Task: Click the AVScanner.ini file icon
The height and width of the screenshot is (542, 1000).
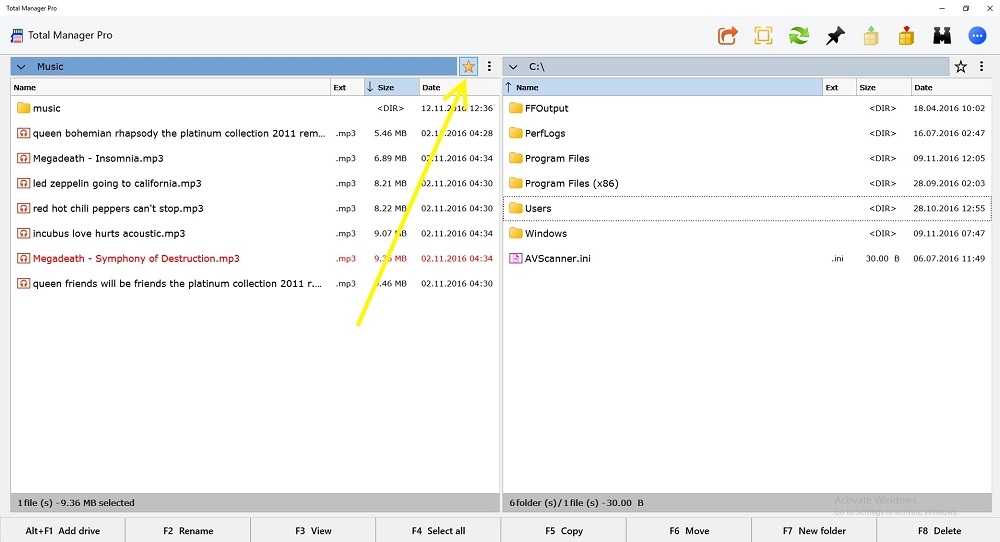Action: point(516,258)
